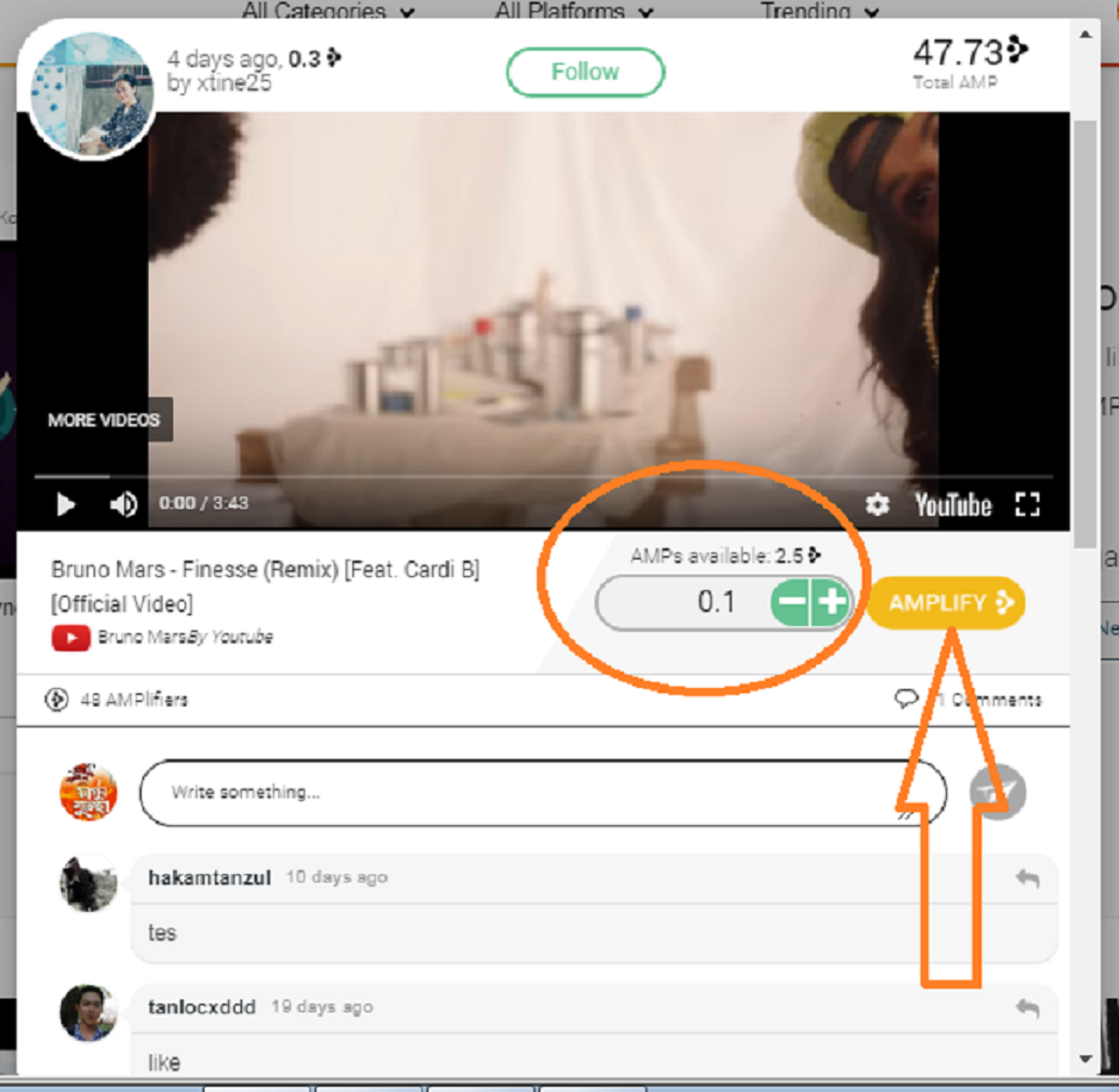The height and width of the screenshot is (1092, 1119).
Task: Follow user xtine25
Action: pos(585,72)
